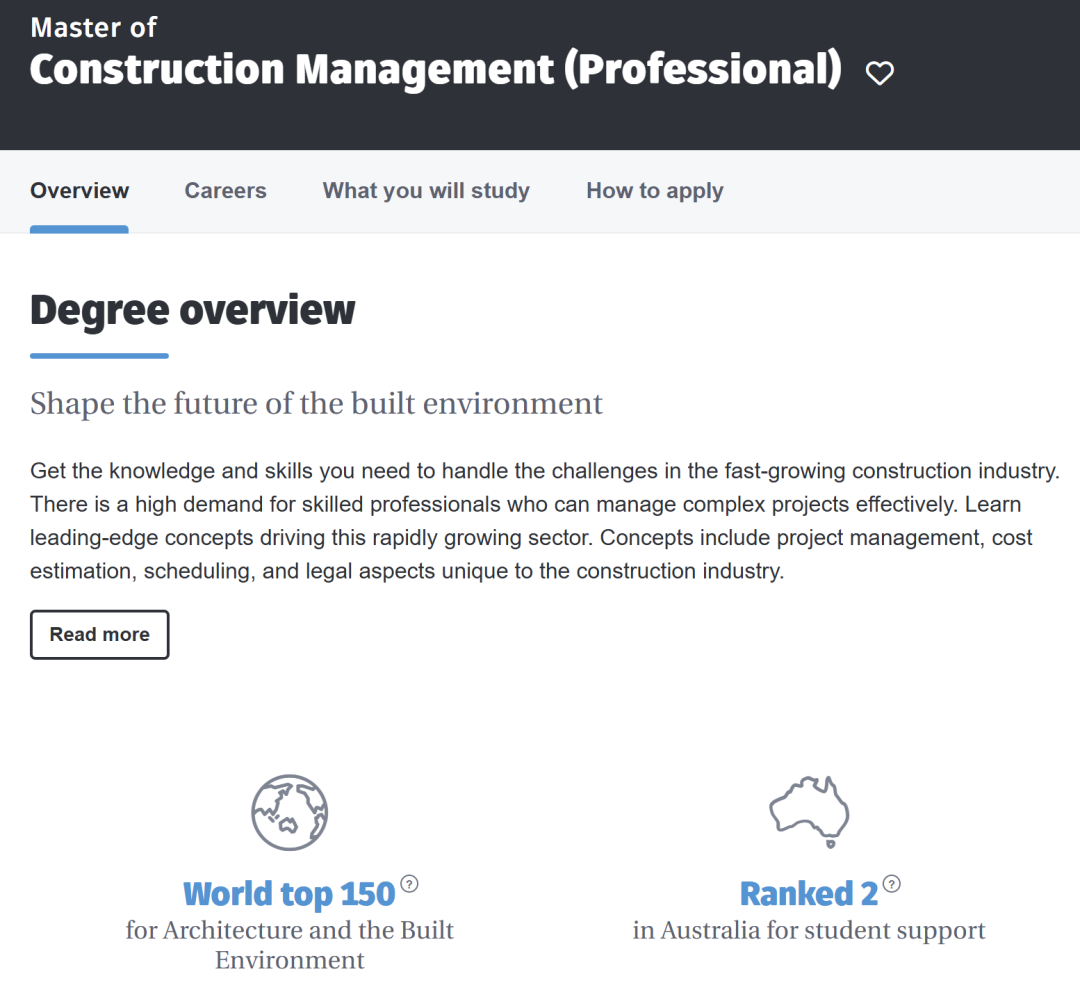
Task: Click the Construction Management (Professional) title
Action: coord(435,70)
